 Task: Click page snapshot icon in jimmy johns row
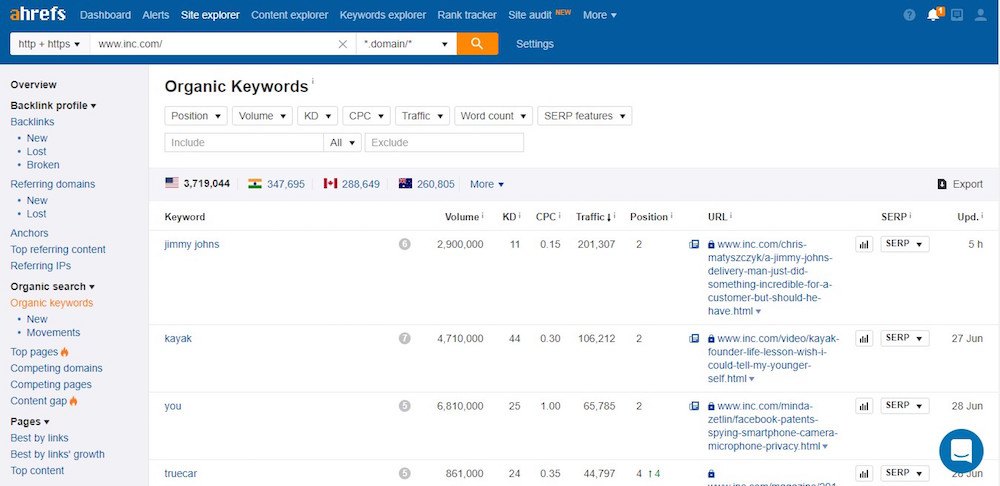pos(695,244)
